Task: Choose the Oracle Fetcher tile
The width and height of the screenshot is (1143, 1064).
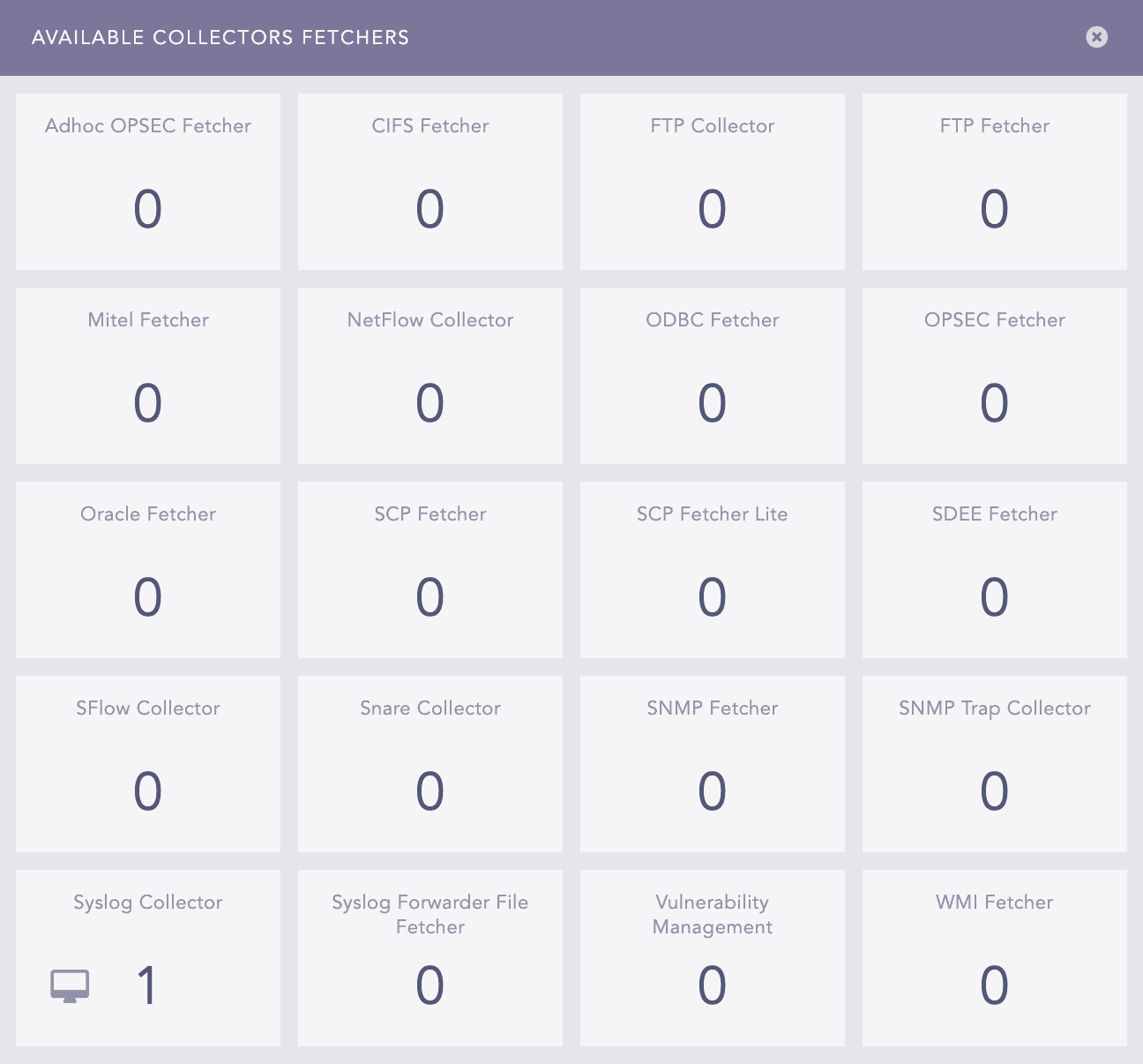Action: pyautogui.click(x=148, y=570)
